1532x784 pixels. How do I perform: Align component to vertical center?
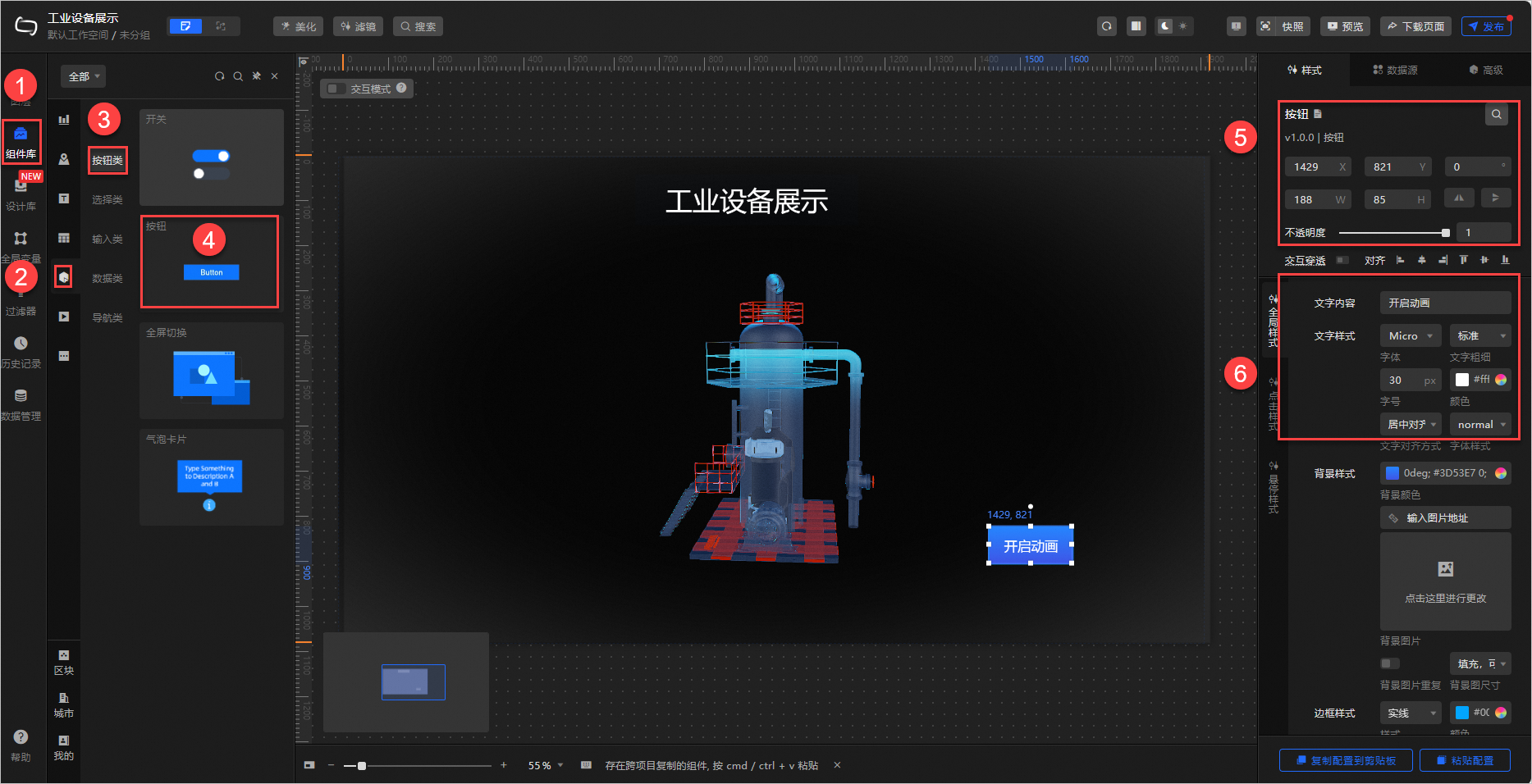coord(1484,260)
